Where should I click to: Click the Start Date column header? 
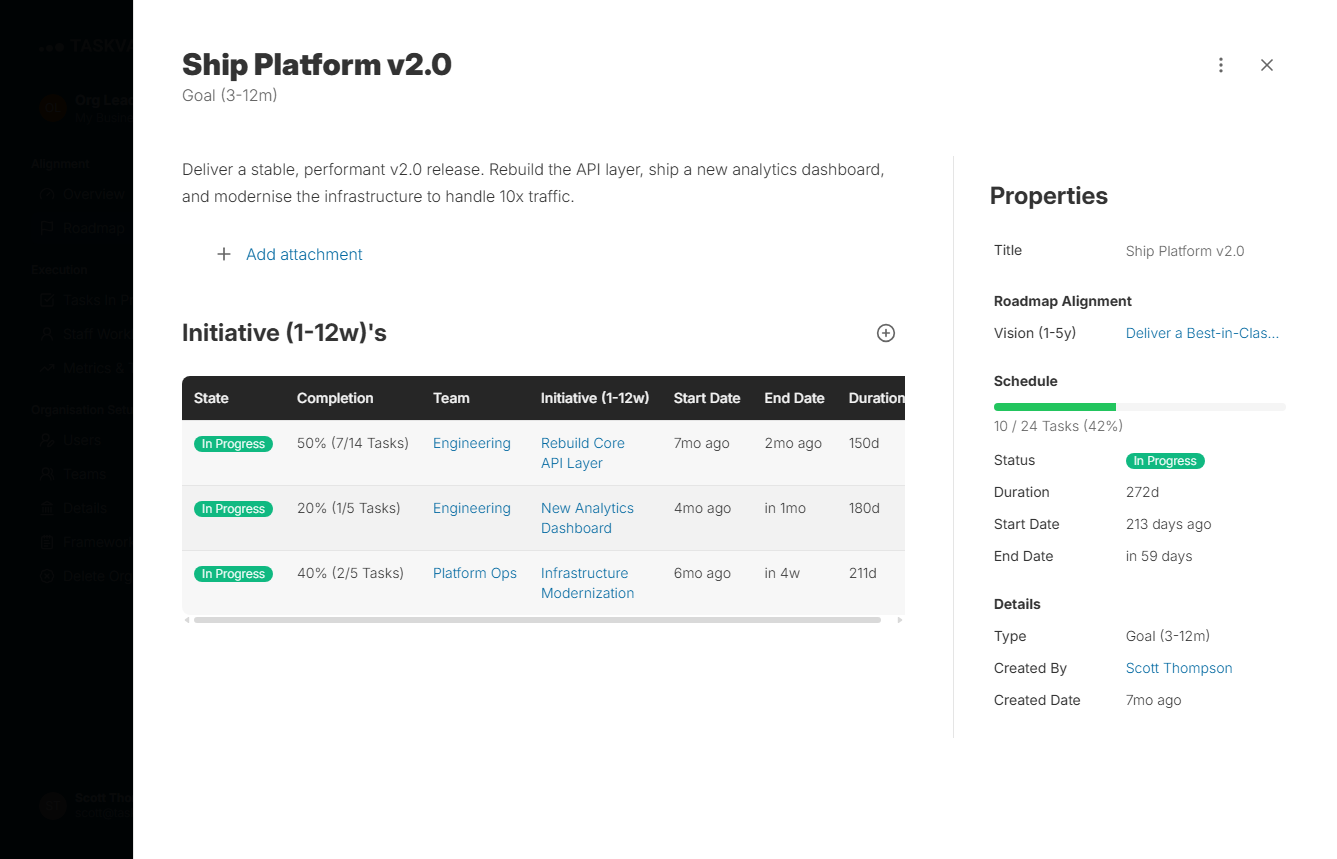point(707,398)
